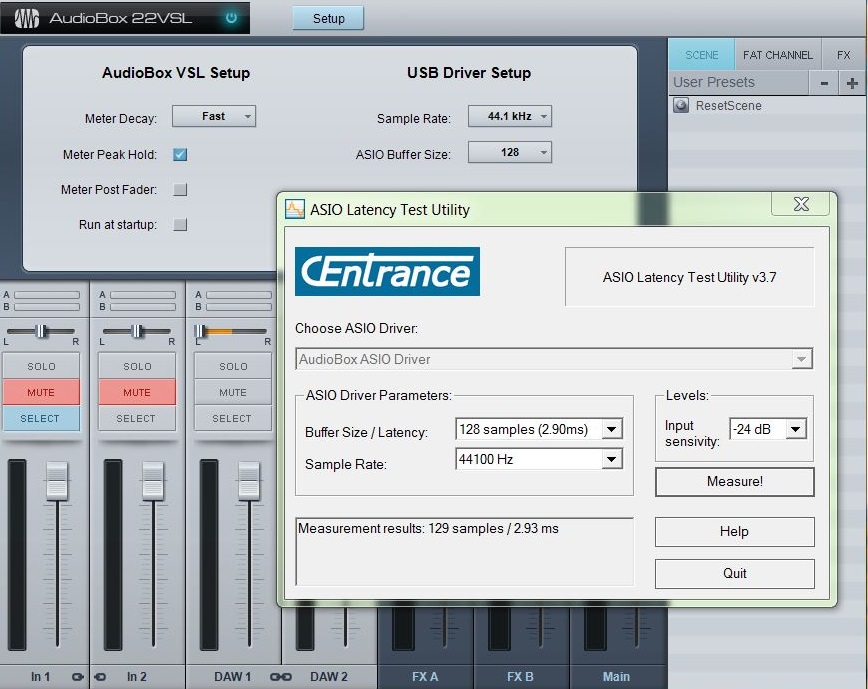
Task: Switch to the FAT CHANNEL tab
Action: coord(778,55)
